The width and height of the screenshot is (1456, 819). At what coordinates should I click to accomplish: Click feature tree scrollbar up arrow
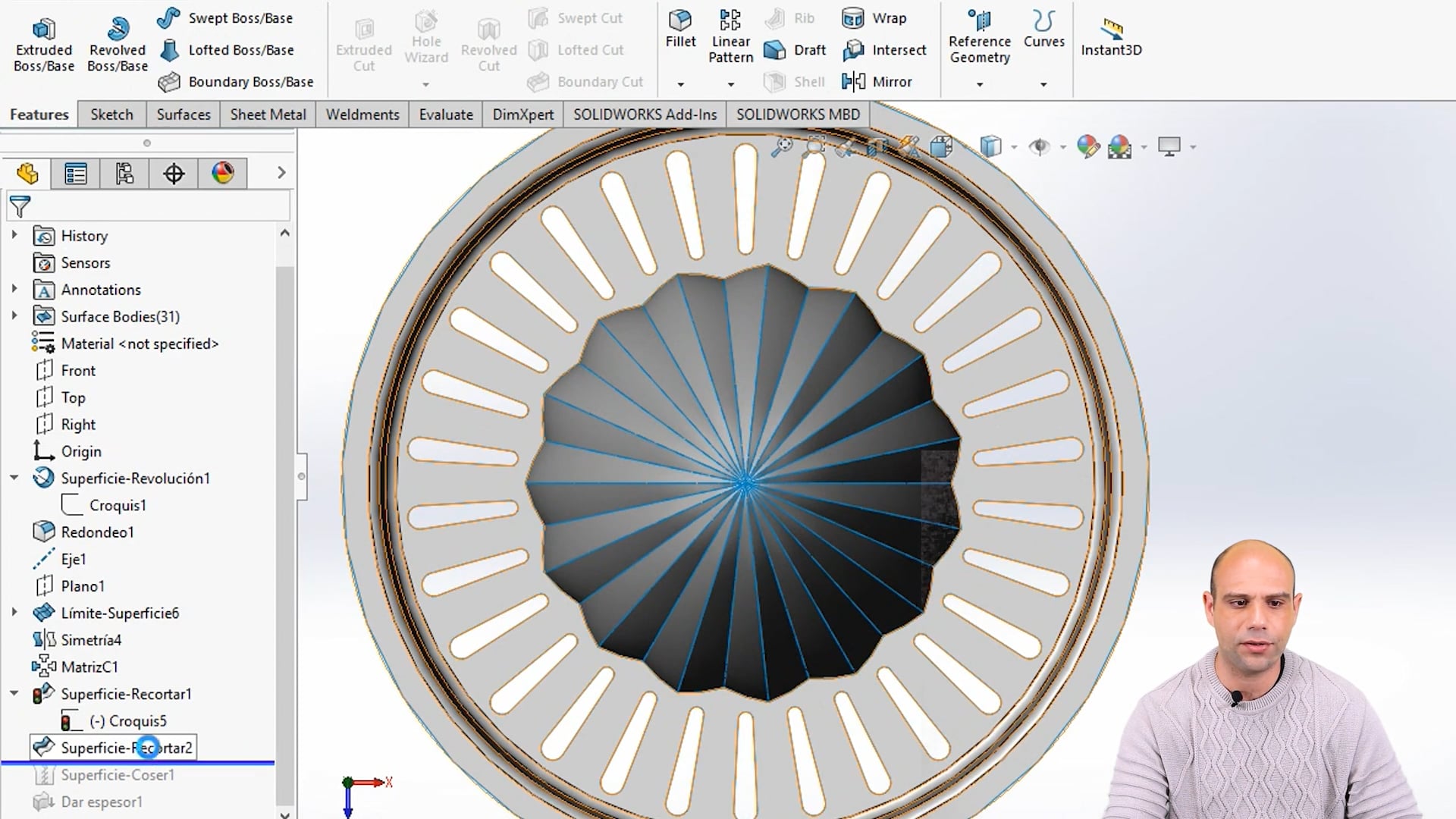[285, 233]
